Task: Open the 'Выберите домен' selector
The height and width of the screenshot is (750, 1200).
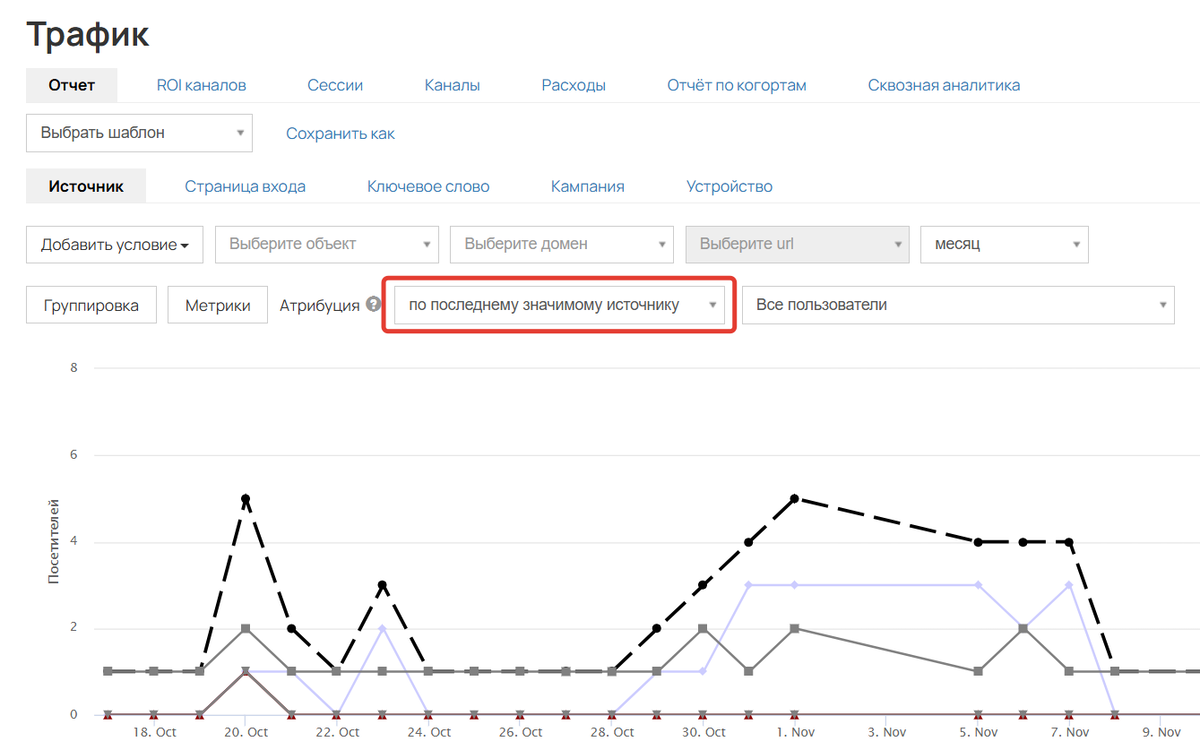Action: point(561,244)
